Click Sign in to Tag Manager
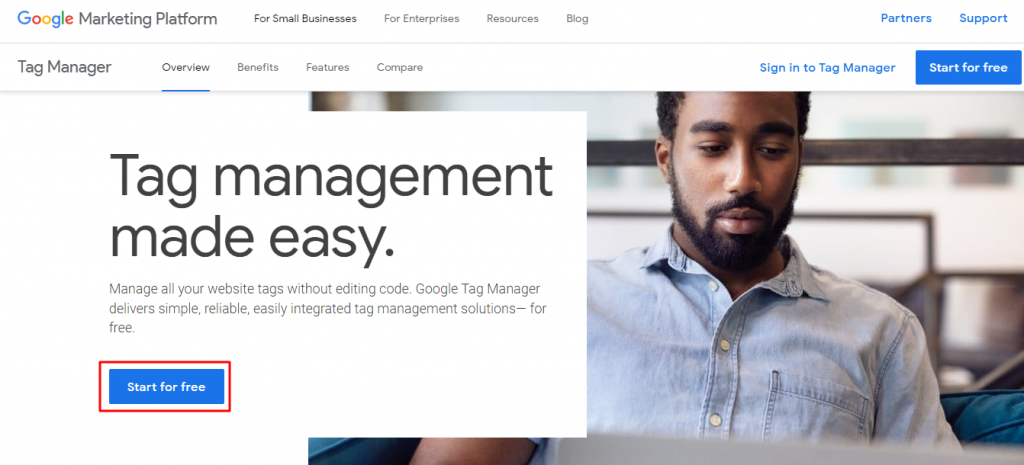 827,67
